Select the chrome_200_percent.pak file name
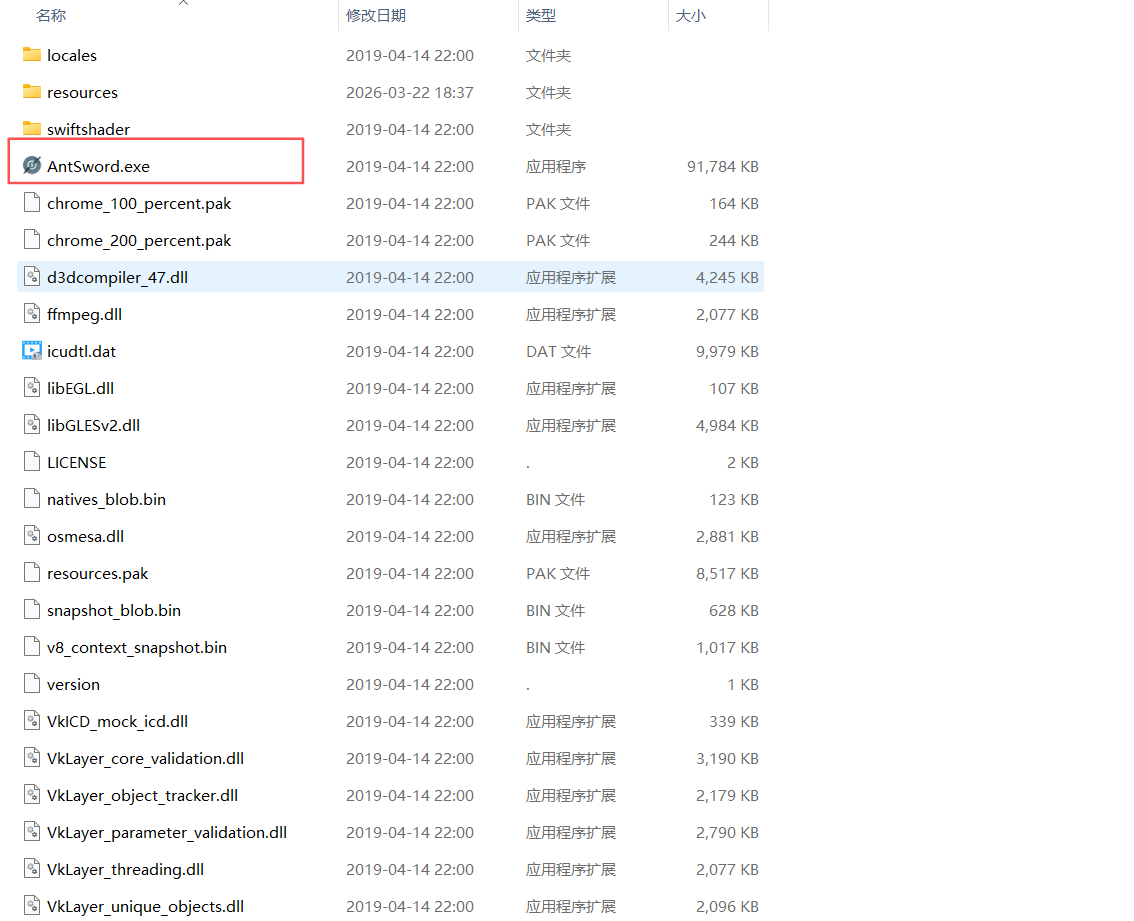The image size is (1134, 921). click(139, 241)
